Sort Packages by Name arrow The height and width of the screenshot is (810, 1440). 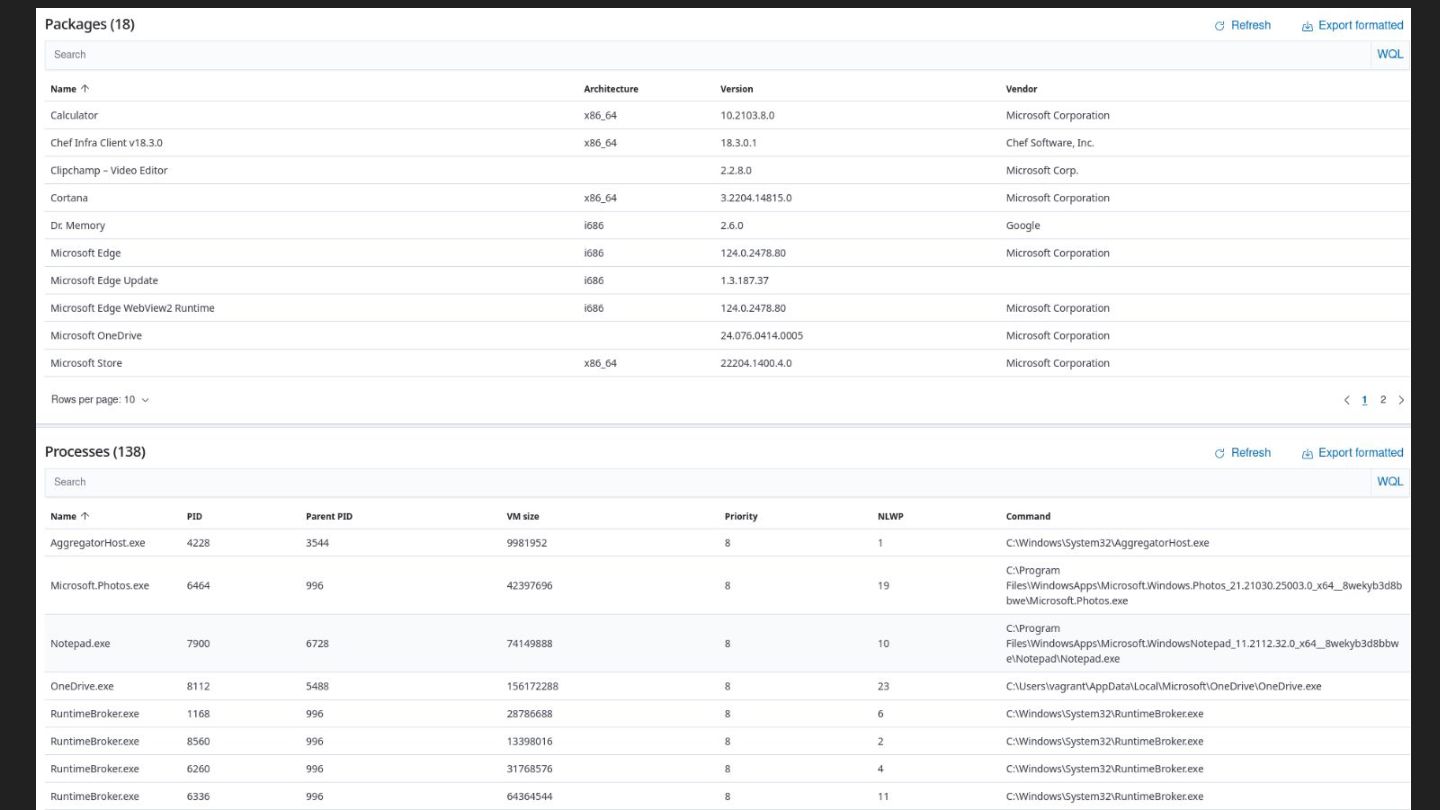[84, 89]
